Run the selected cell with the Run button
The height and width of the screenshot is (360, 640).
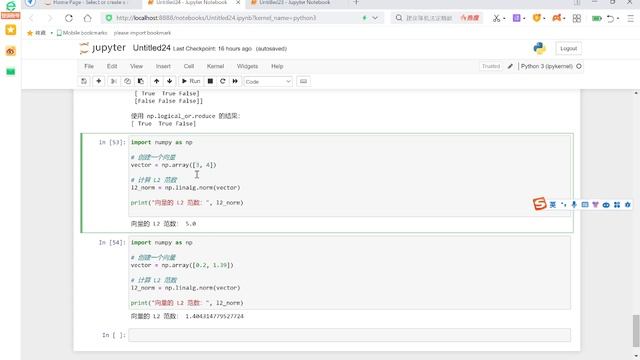point(191,81)
